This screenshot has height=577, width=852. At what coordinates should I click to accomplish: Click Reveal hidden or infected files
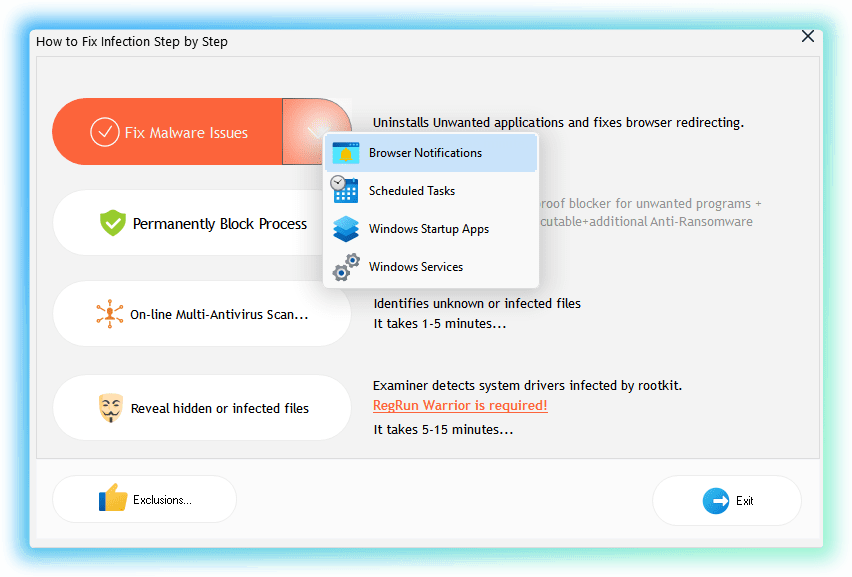coord(202,408)
